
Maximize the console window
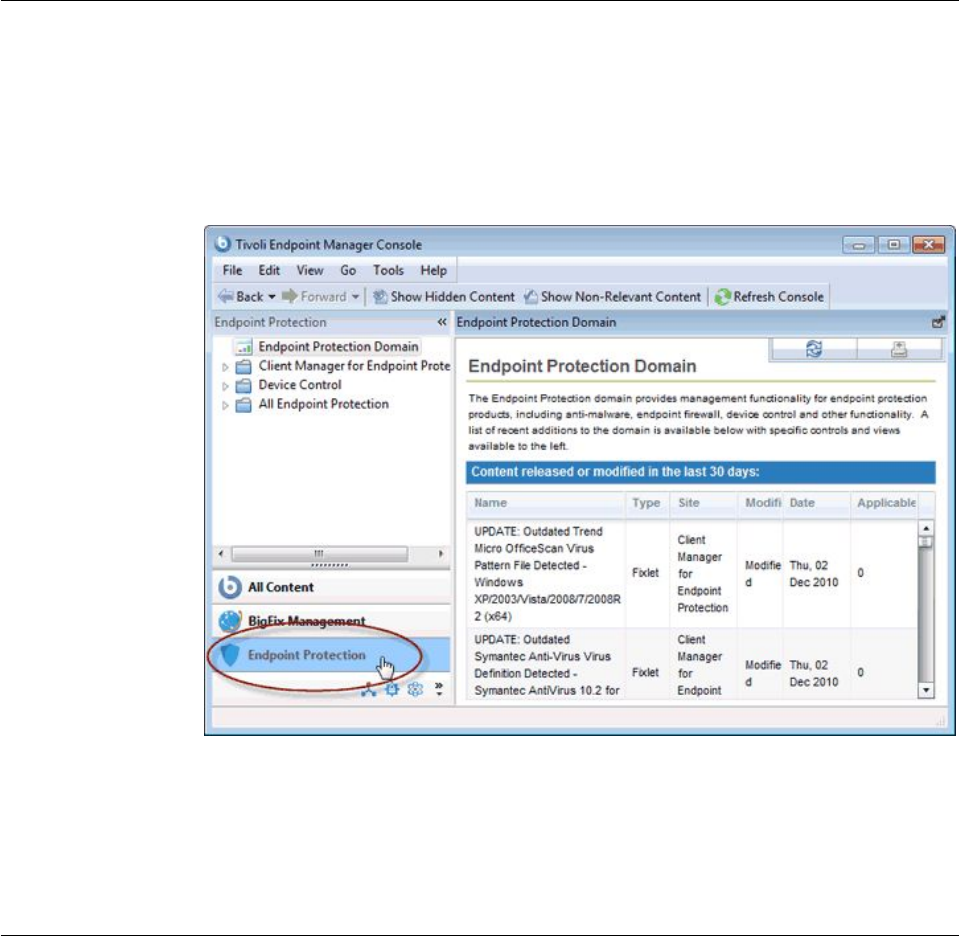pos(894,245)
